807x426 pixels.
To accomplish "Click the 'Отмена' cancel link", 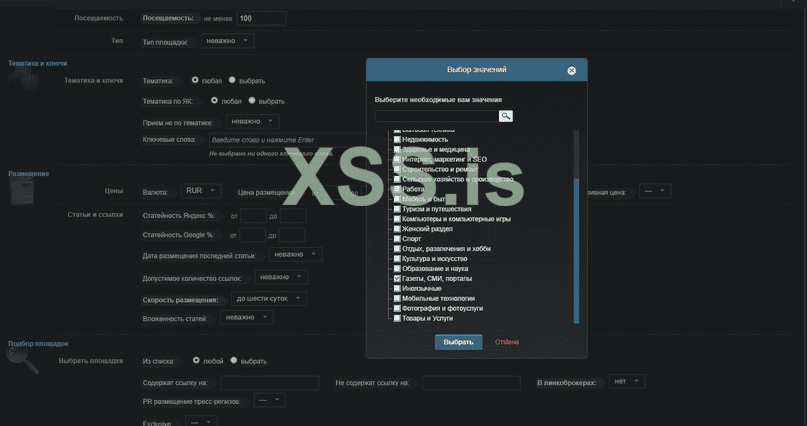I will pyautogui.click(x=506, y=342).
